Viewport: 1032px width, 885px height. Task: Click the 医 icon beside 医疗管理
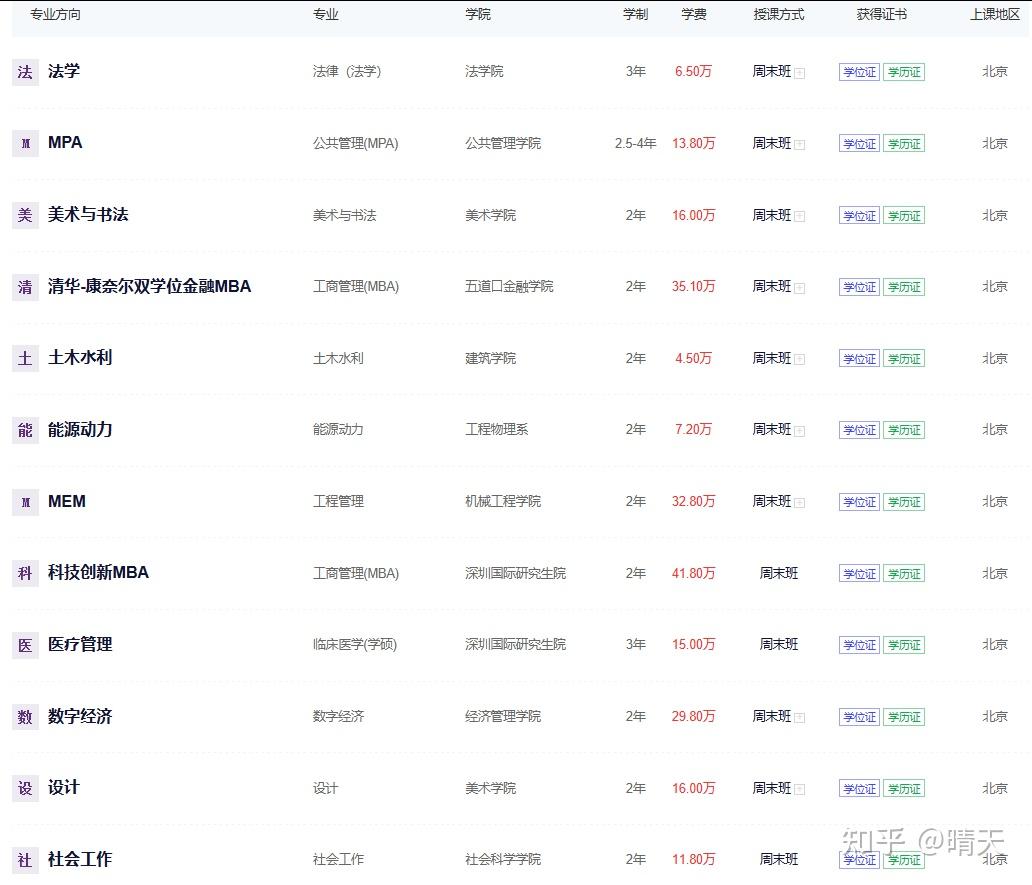click(x=25, y=645)
